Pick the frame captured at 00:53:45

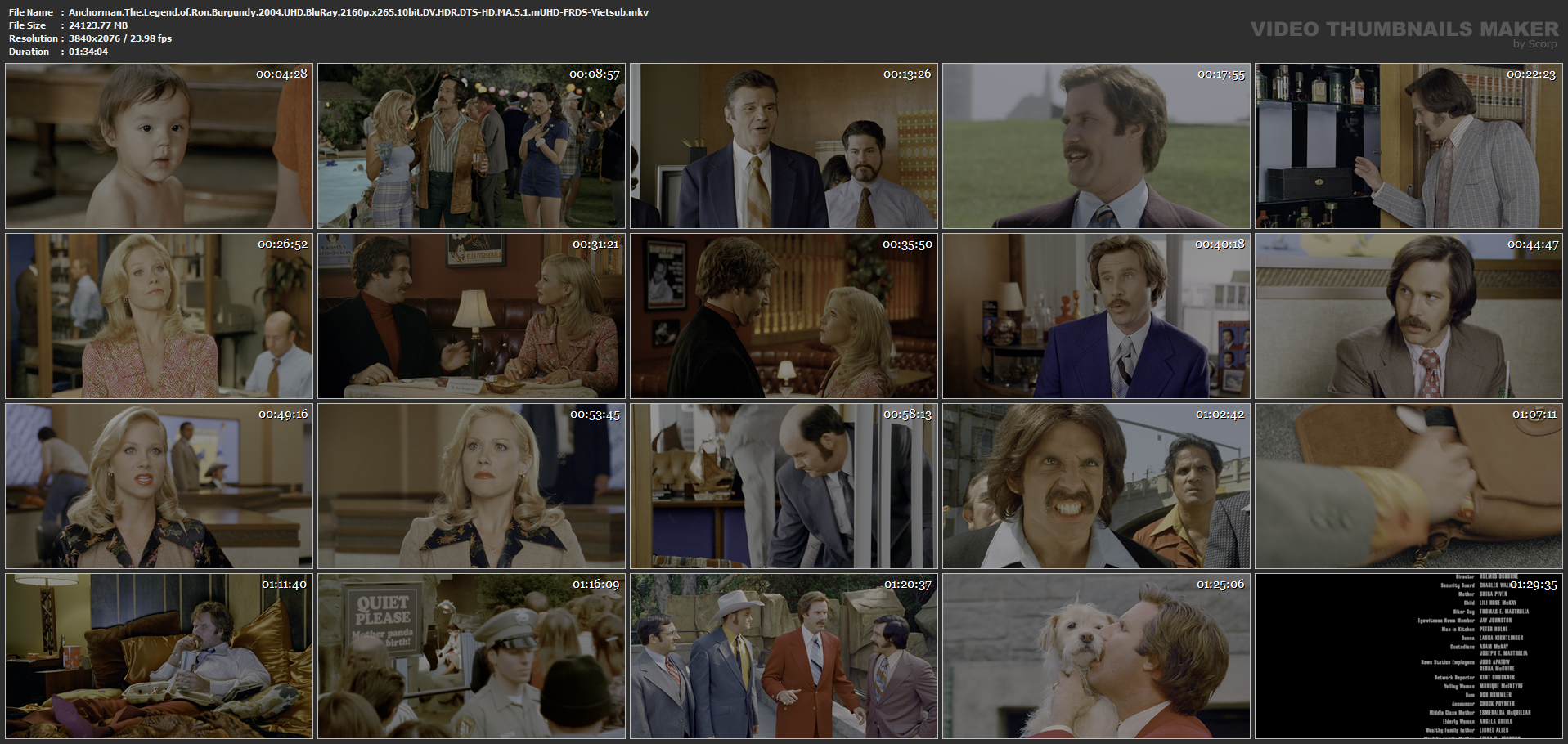tap(471, 486)
